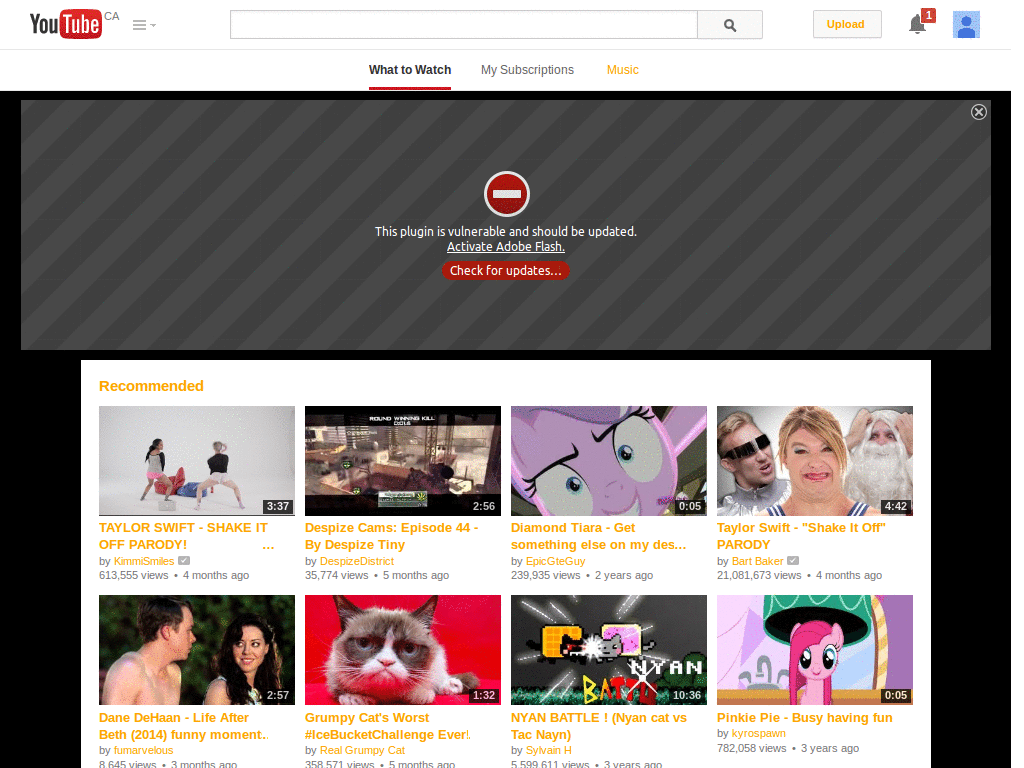Viewport: 1024px width, 768px height.
Task: Open the account avatar menu
Action: tap(966, 25)
